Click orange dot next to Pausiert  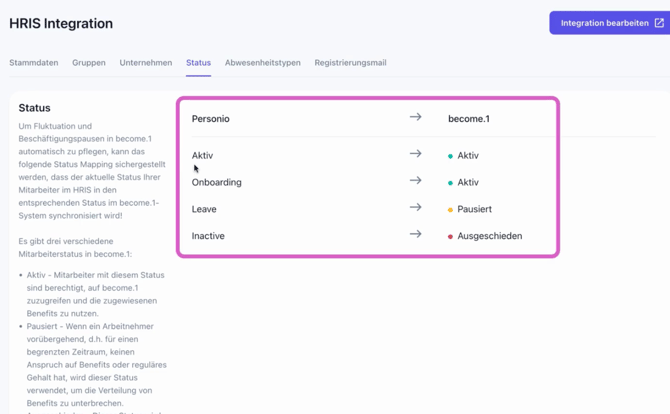coord(450,210)
